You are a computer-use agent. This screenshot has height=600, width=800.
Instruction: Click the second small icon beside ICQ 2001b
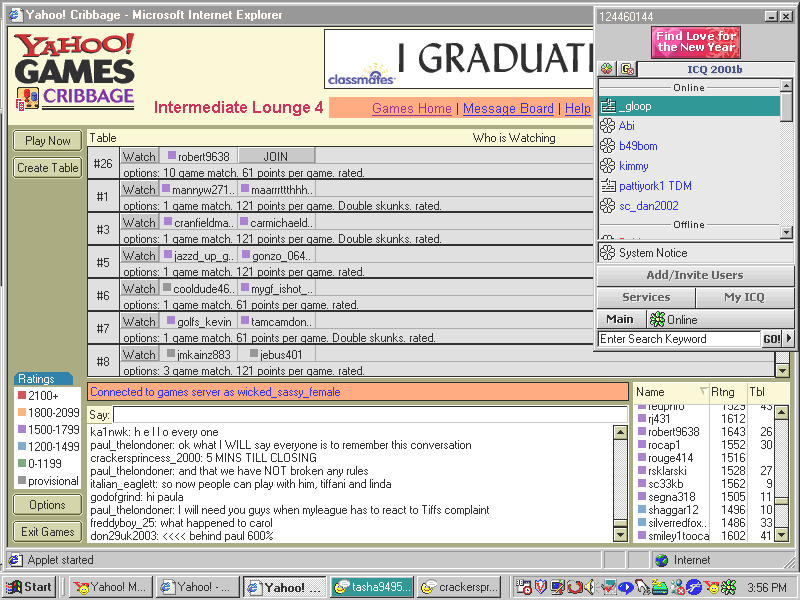click(627, 69)
